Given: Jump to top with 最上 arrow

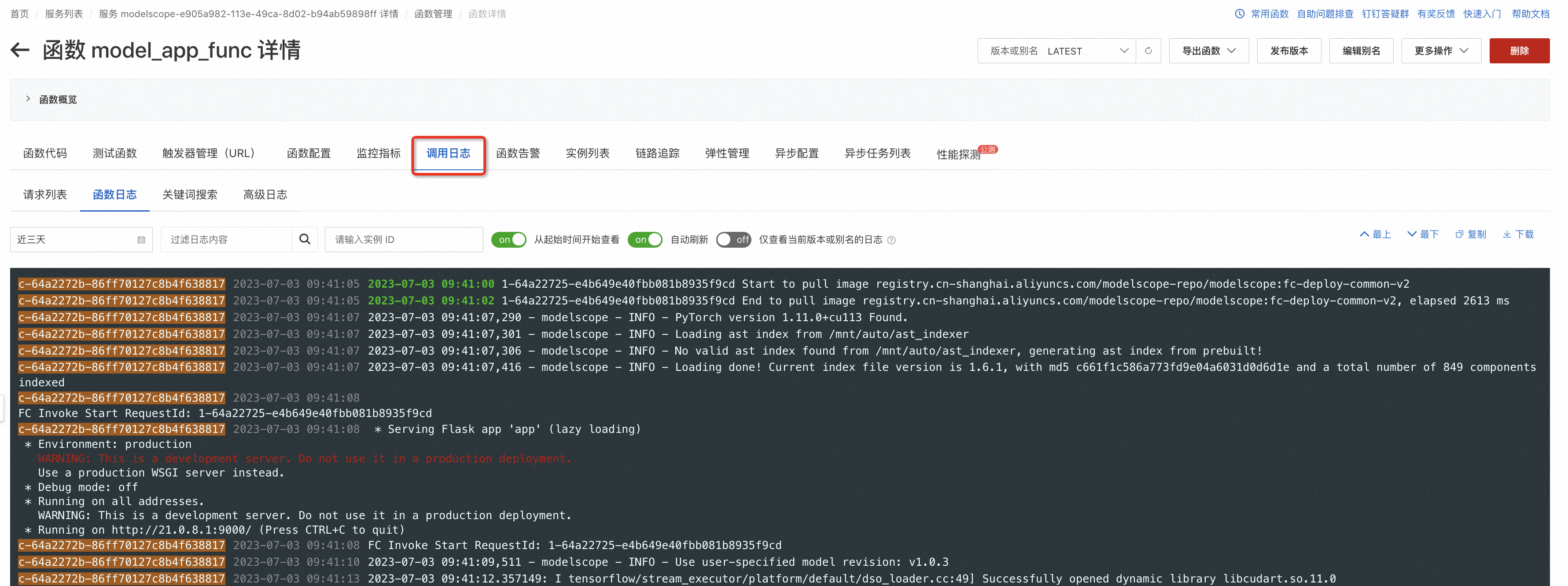Looking at the screenshot, I should point(1375,234).
